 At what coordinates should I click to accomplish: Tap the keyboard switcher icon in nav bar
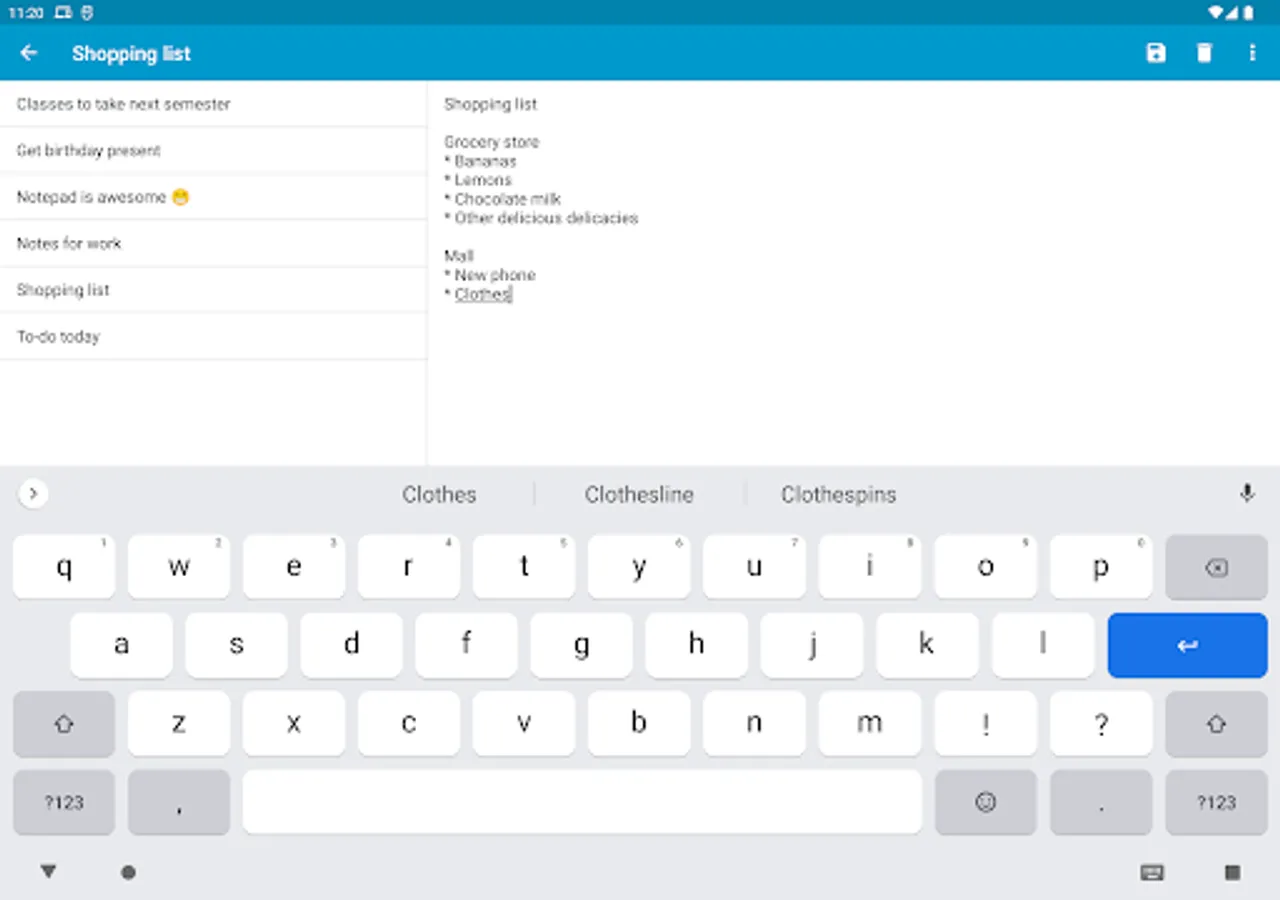pyautogui.click(x=1152, y=872)
